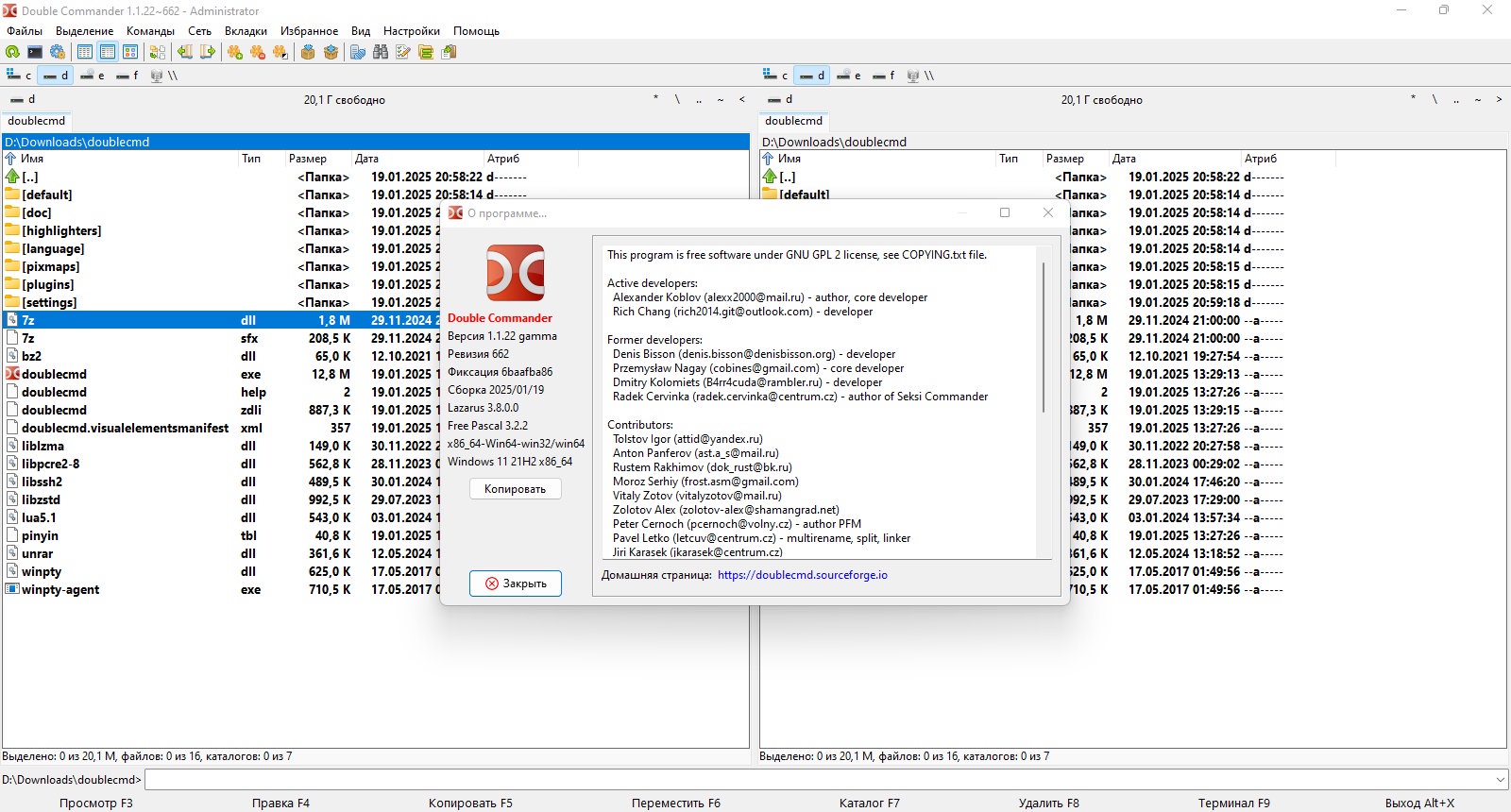The height and width of the screenshot is (812, 1511).
Task: Click the asterisk button in left panel header
Action: pos(655,99)
